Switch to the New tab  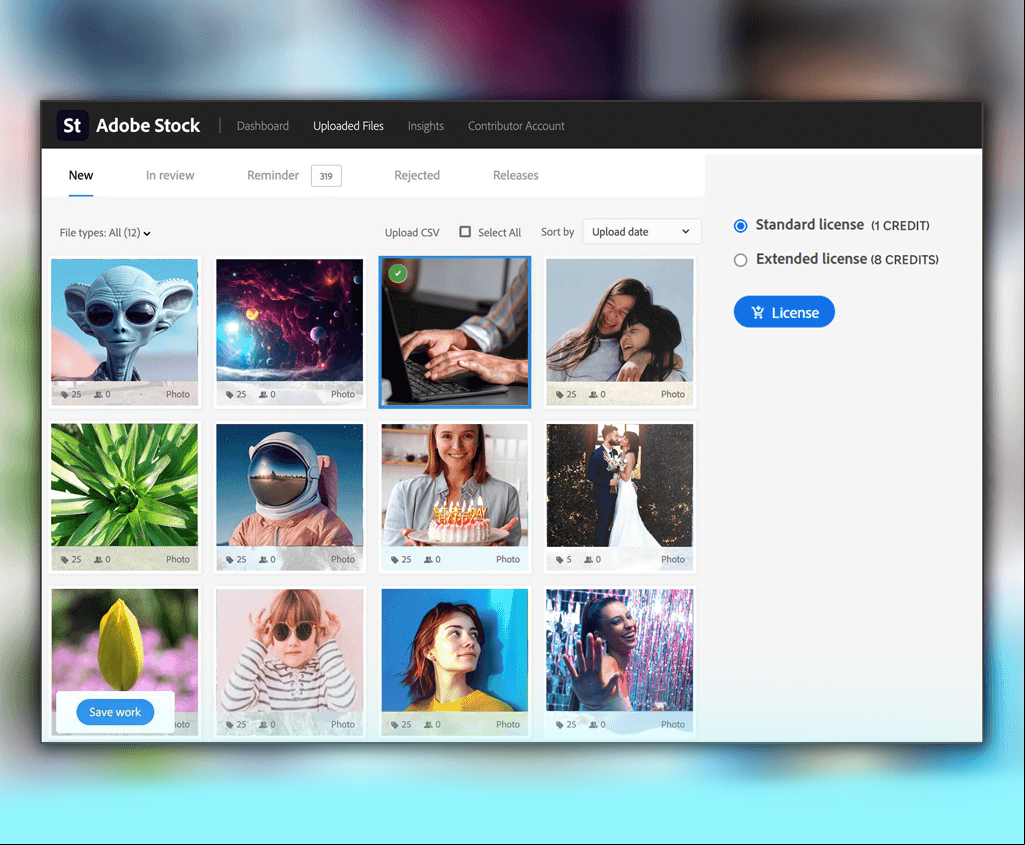click(x=80, y=175)
